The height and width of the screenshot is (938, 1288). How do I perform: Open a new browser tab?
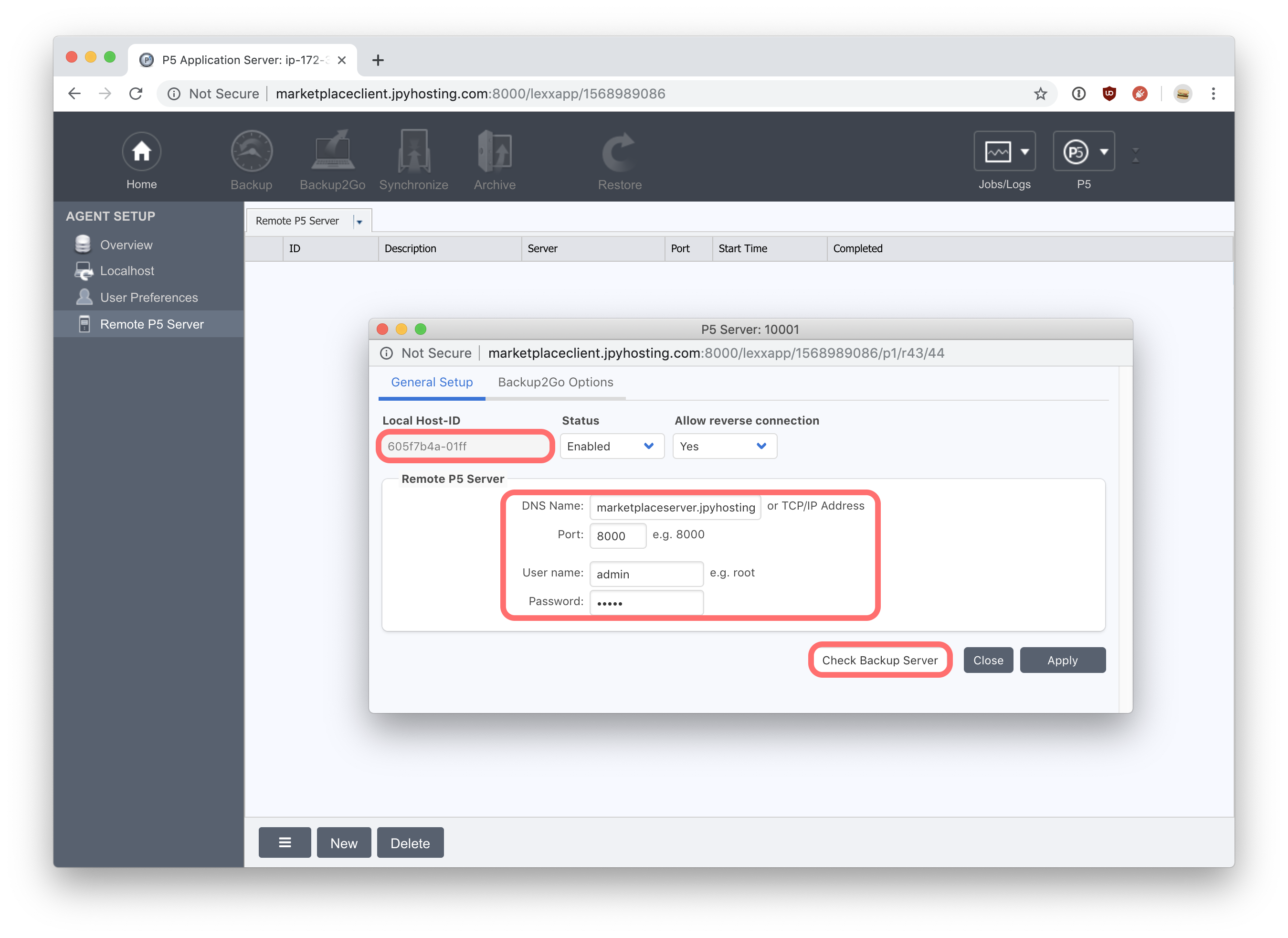(378, 60)
